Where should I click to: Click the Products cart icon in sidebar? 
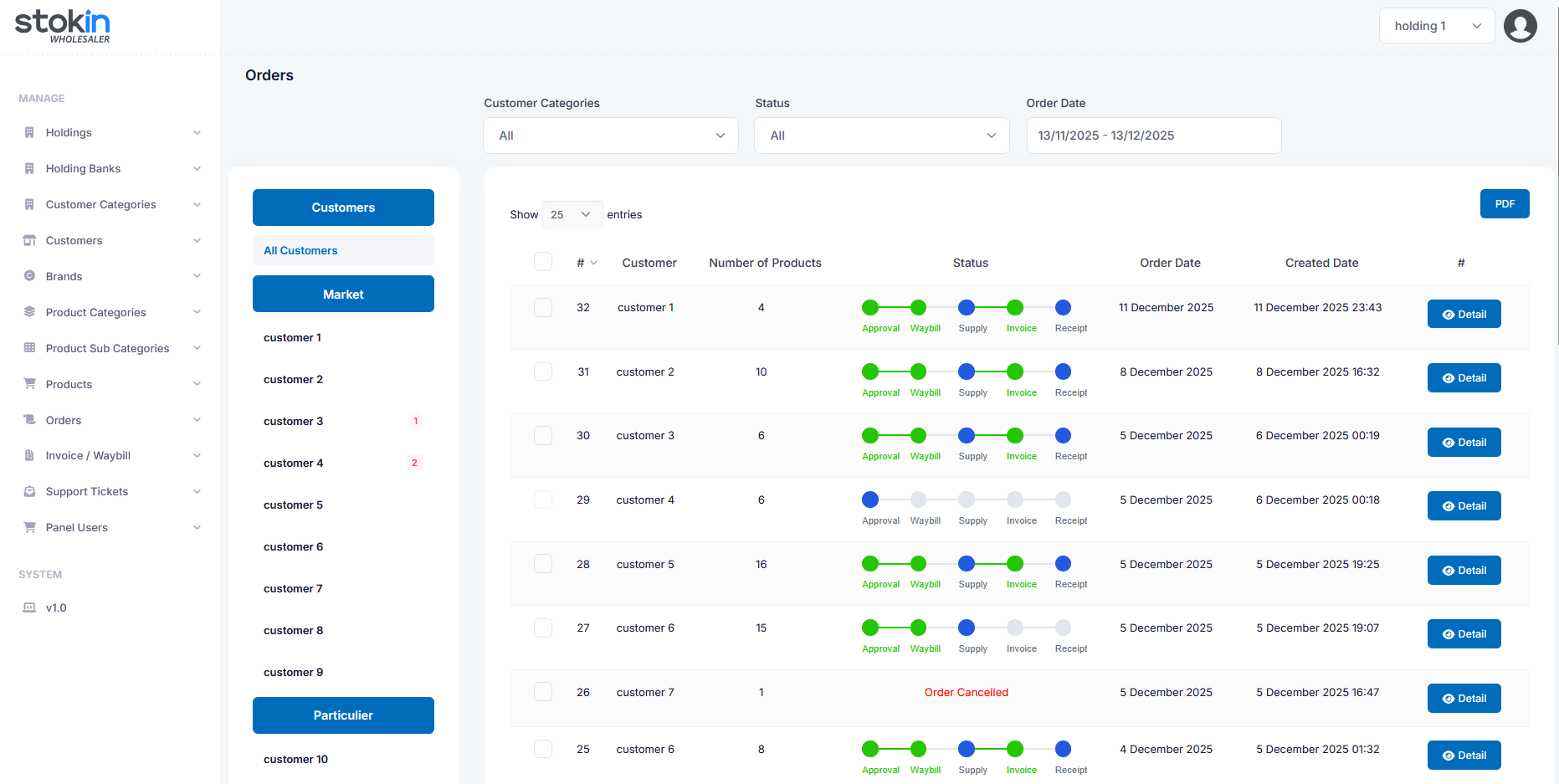coord(29,384)
